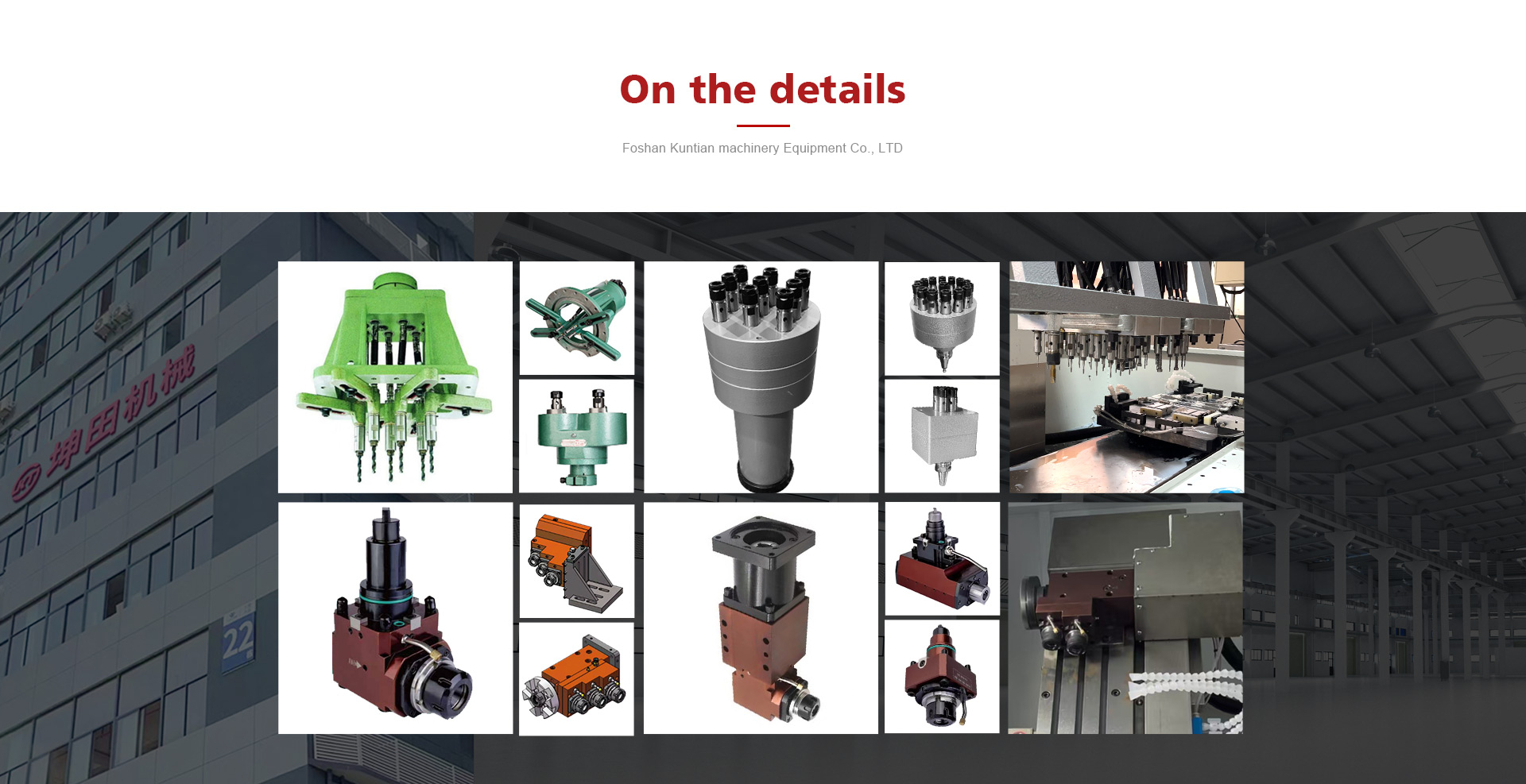Click the teal twin-spindle head thumbnail

[576, 435]
